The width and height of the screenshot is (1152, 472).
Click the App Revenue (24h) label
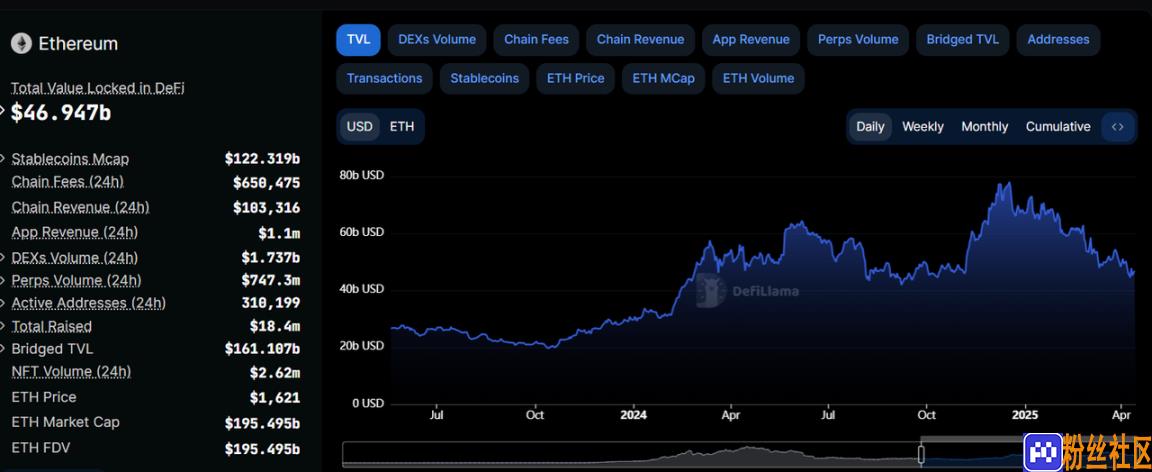click(74, 232)
